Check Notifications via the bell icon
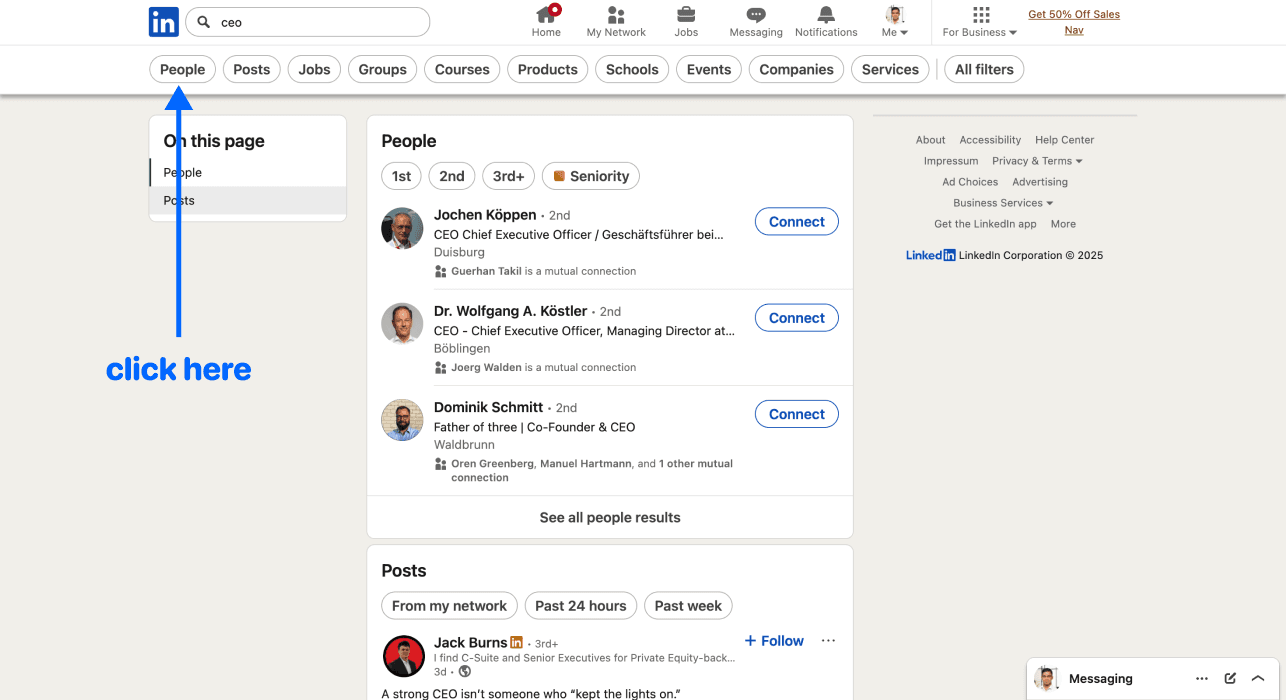 (825, 18)
